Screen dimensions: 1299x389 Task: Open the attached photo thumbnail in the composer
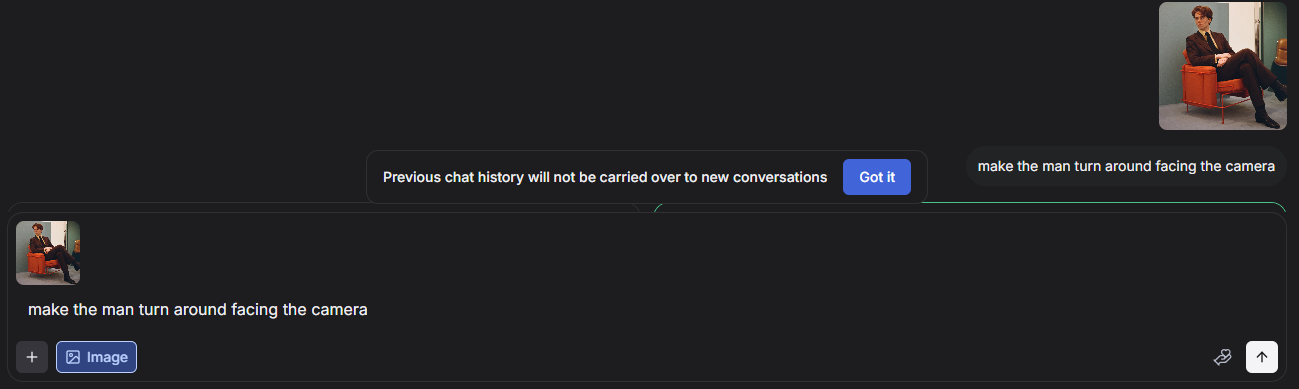click(48, 253)
